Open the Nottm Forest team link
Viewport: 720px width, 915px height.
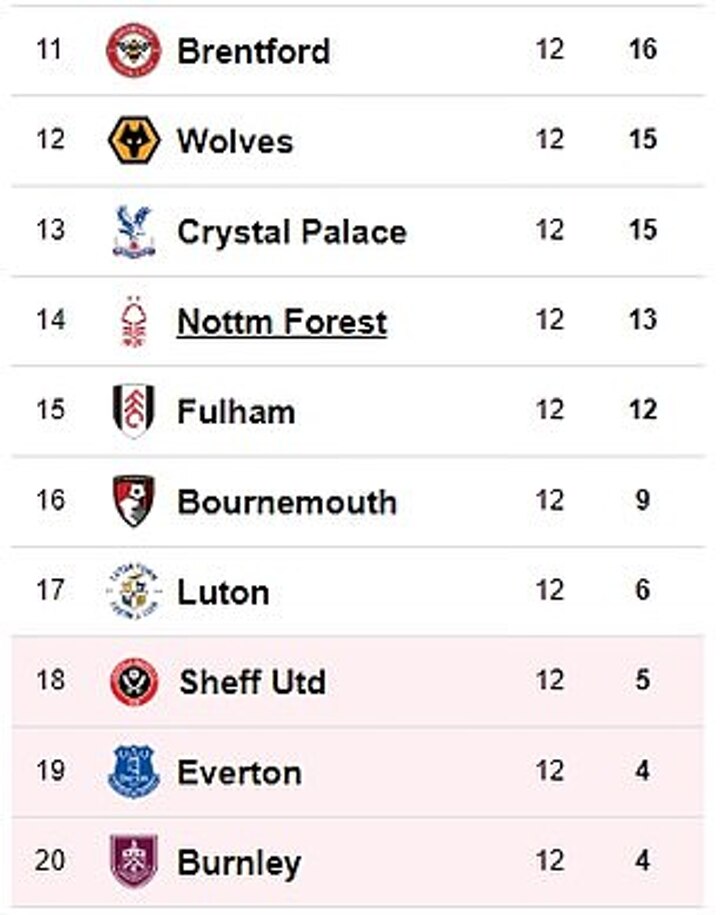click(281, 322)
